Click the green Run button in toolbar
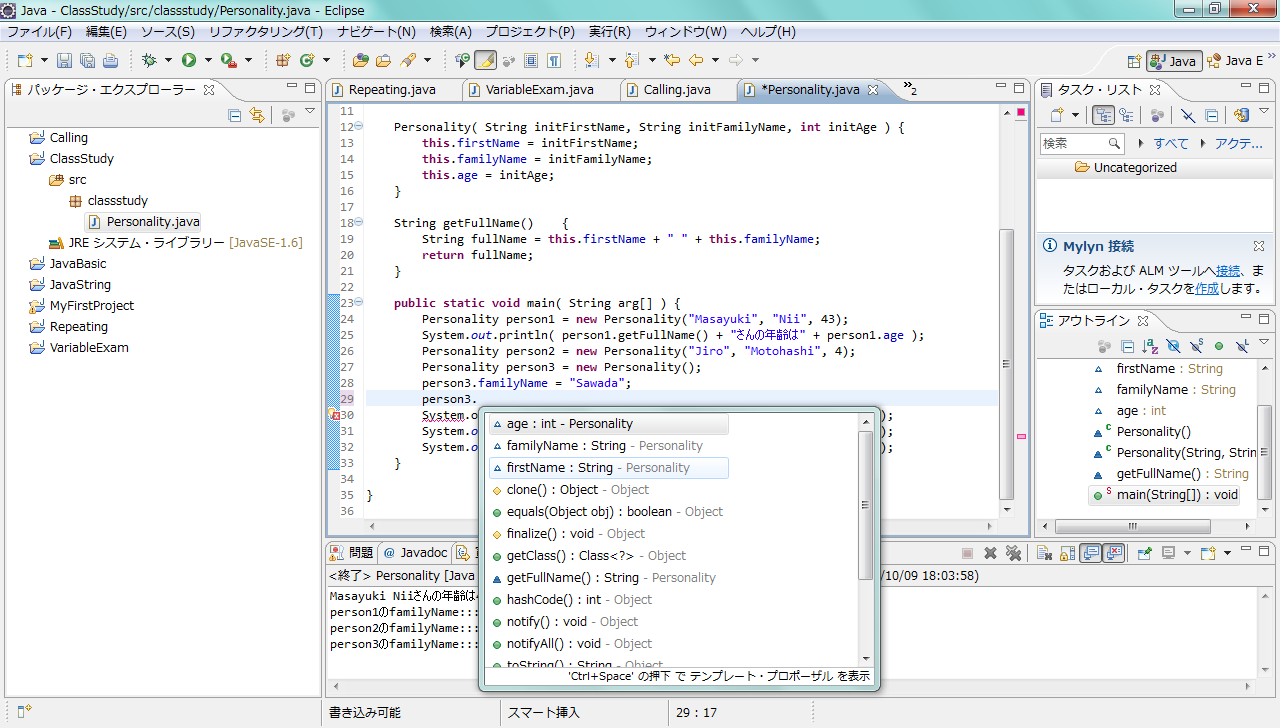 188,60
